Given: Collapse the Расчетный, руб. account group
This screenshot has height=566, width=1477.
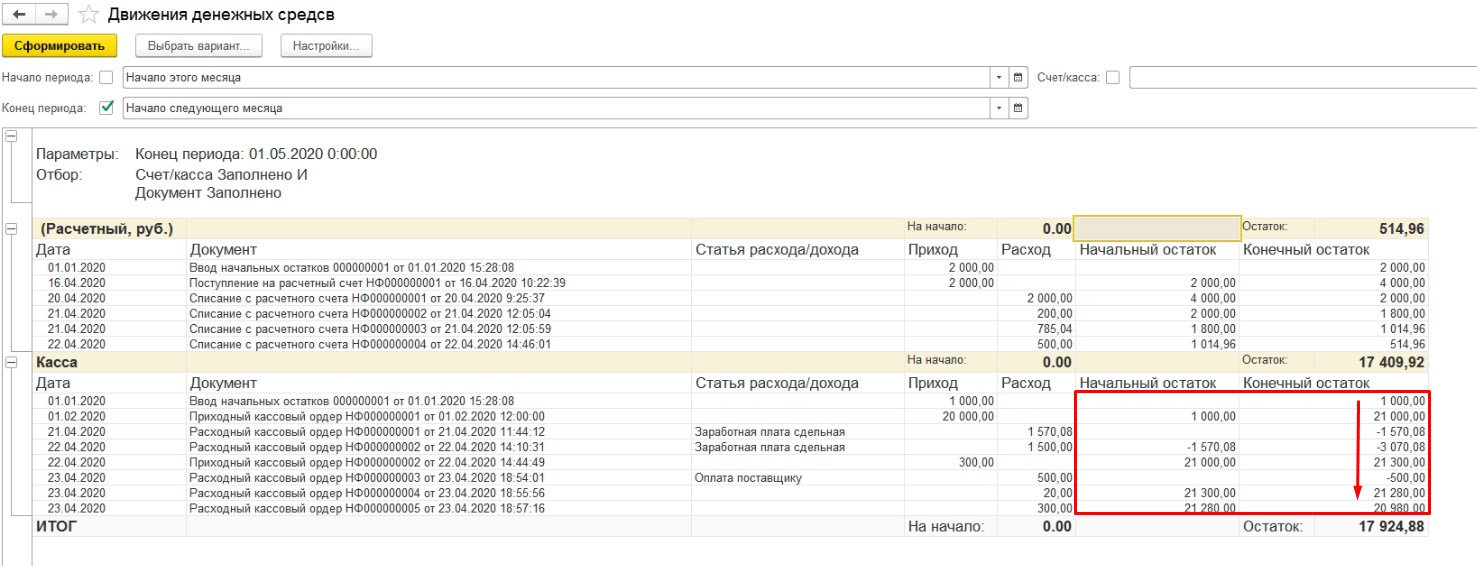Looking at the screenshot, I should [x=11, y=229].
